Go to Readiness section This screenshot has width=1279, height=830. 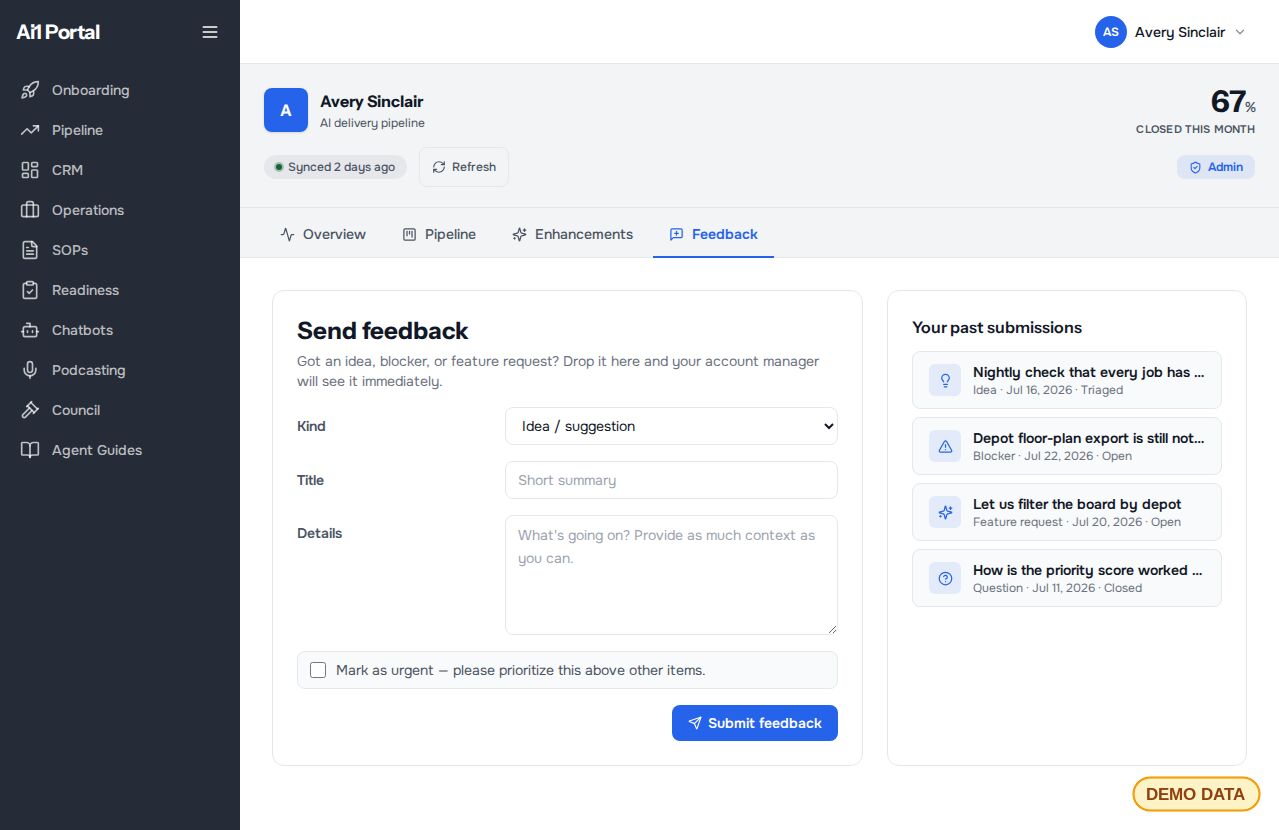coord(120,290)
